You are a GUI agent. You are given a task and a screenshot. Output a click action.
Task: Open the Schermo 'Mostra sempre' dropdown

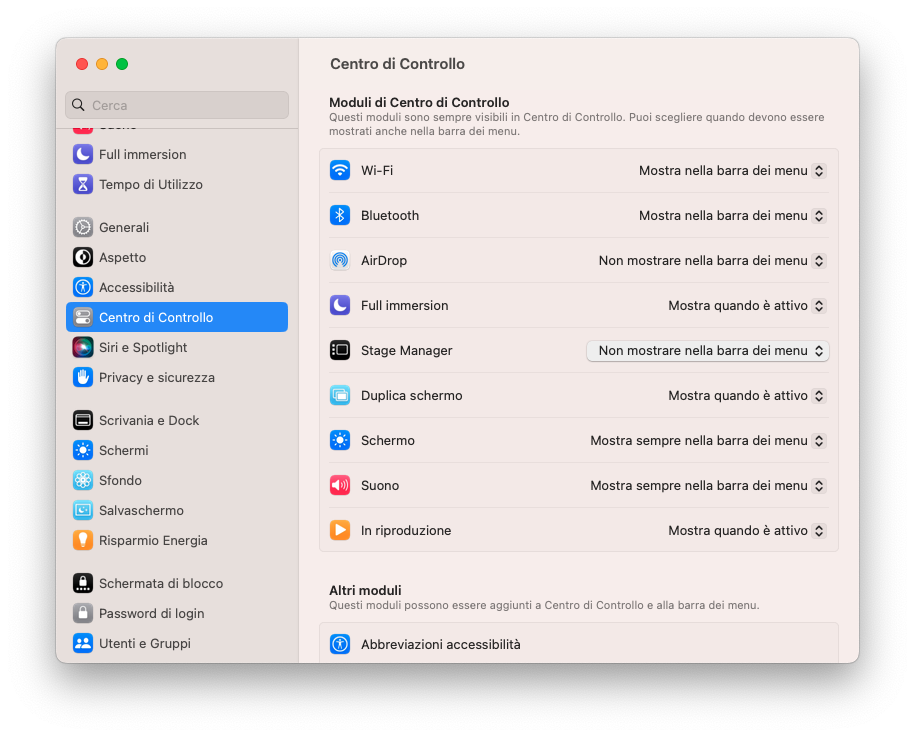point(708,440)
